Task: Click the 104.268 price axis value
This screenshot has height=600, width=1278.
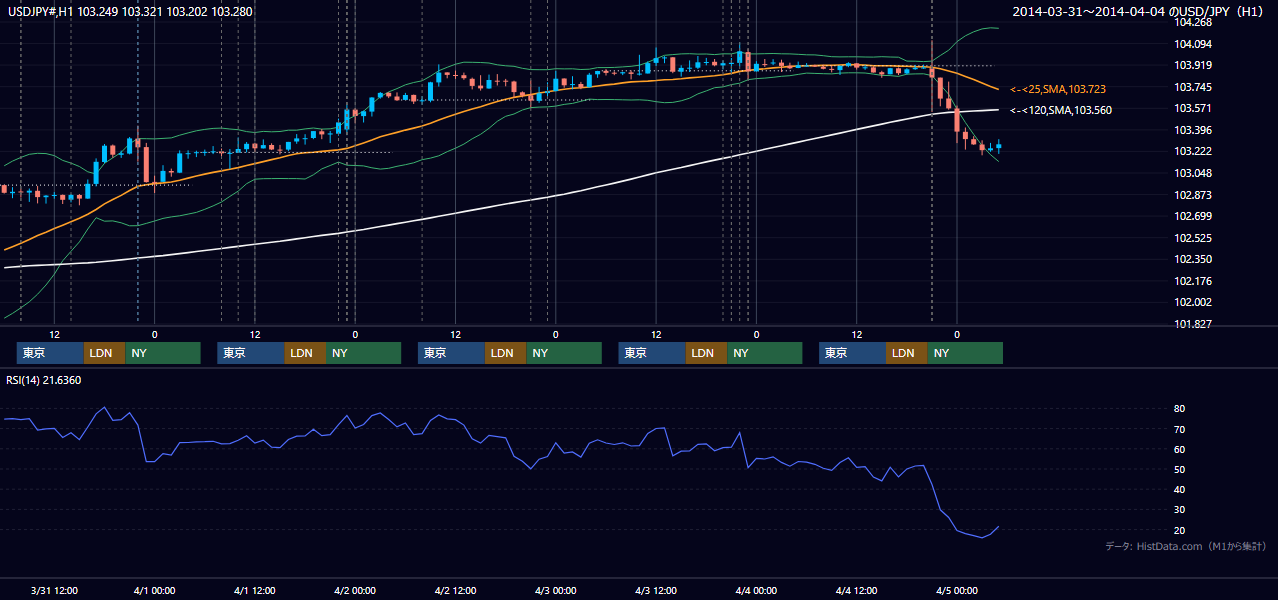Action: click(1193, 23)
